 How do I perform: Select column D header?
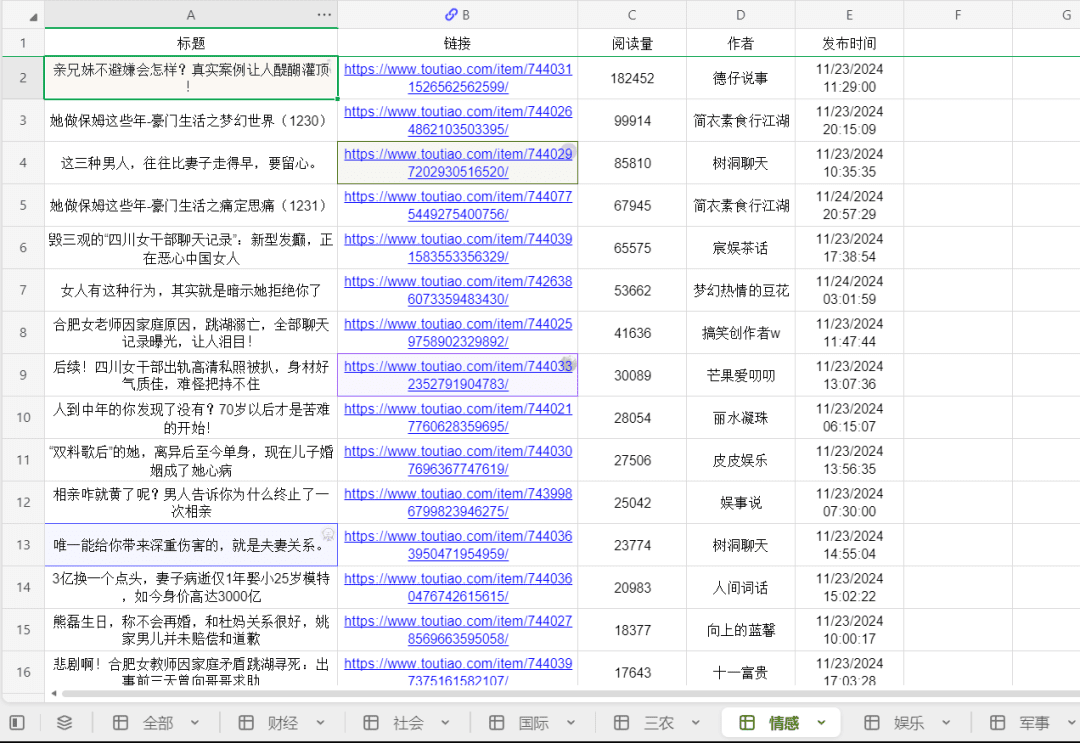pyautogui.click(x=740, y=14)
